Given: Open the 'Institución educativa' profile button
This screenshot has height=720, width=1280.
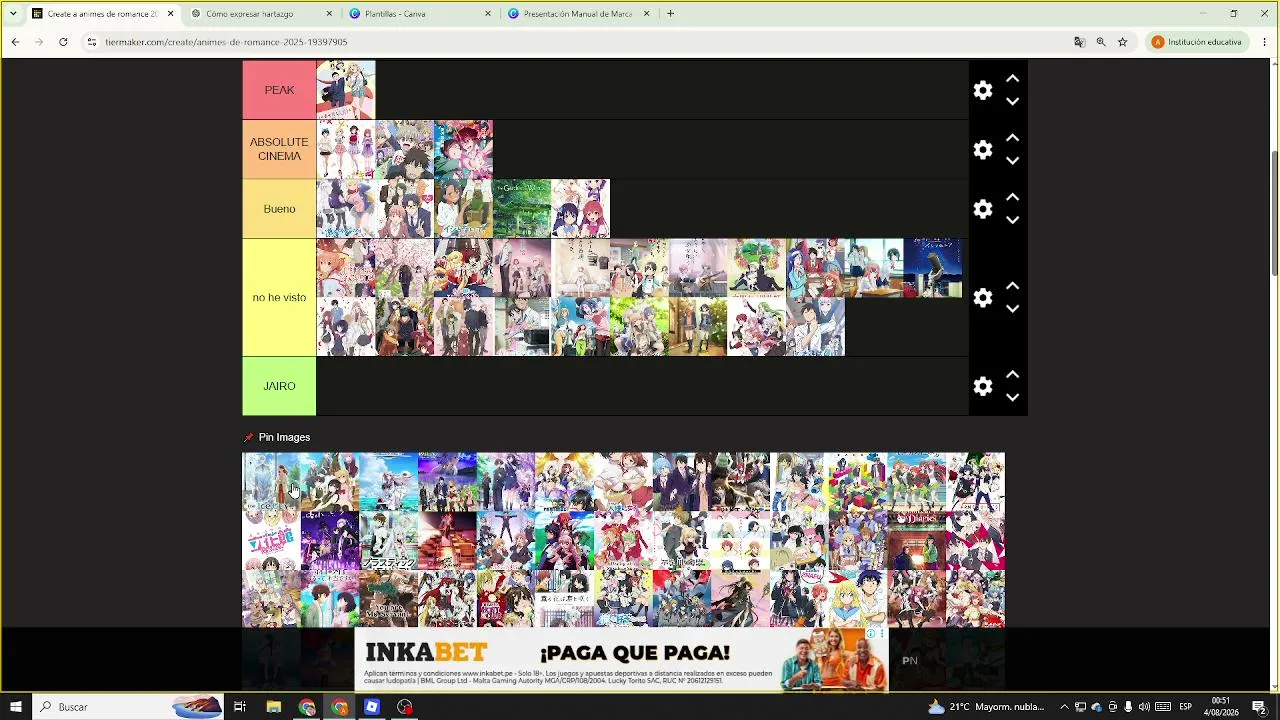Looking at the screenshot, I should (1196, 42).
